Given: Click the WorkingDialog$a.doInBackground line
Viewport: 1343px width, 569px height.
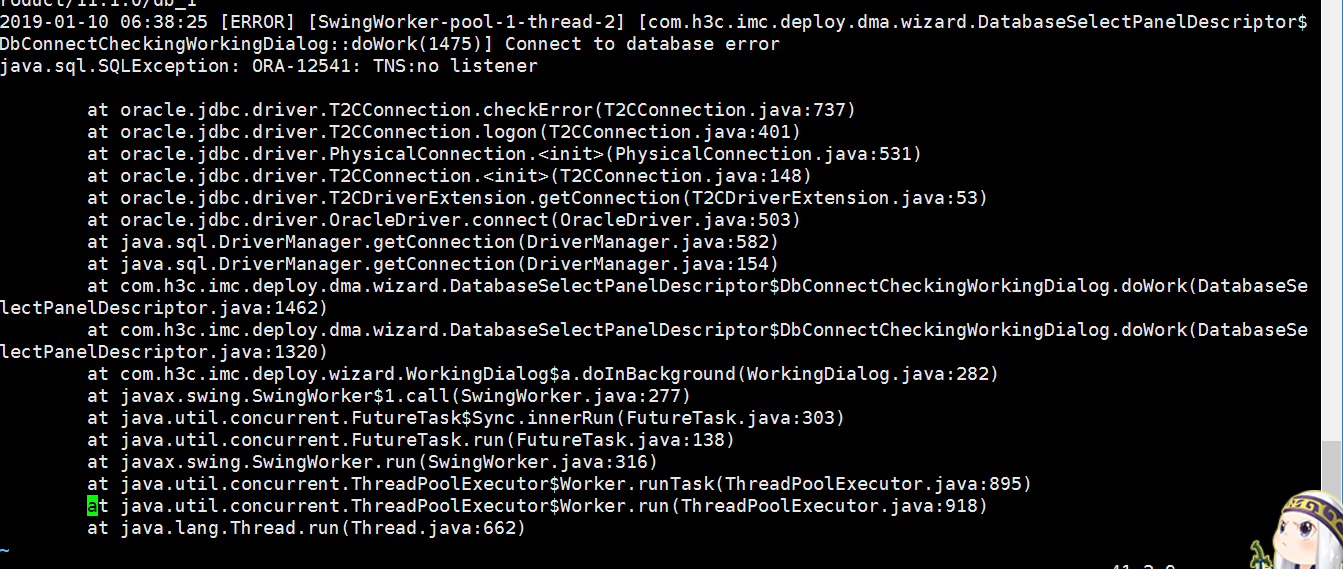Looking at the screenshot, I should (542, 374).
